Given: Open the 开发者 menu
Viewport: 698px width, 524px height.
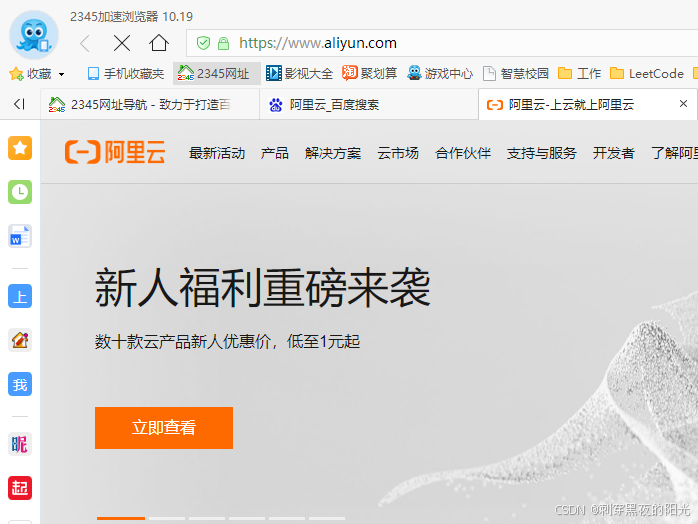Looking at the screenshot, I should [x=613, y=153].
